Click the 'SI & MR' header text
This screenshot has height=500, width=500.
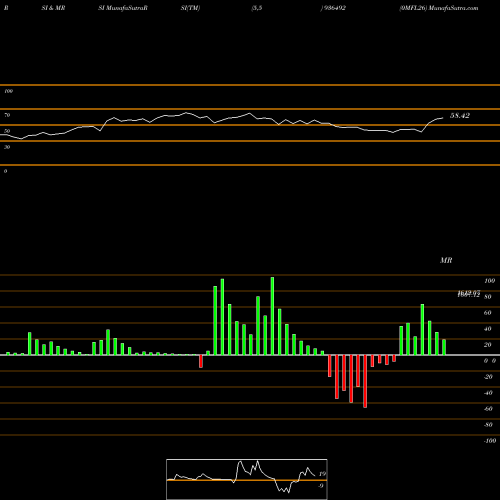pyautogui.click(x=53, y=8)
